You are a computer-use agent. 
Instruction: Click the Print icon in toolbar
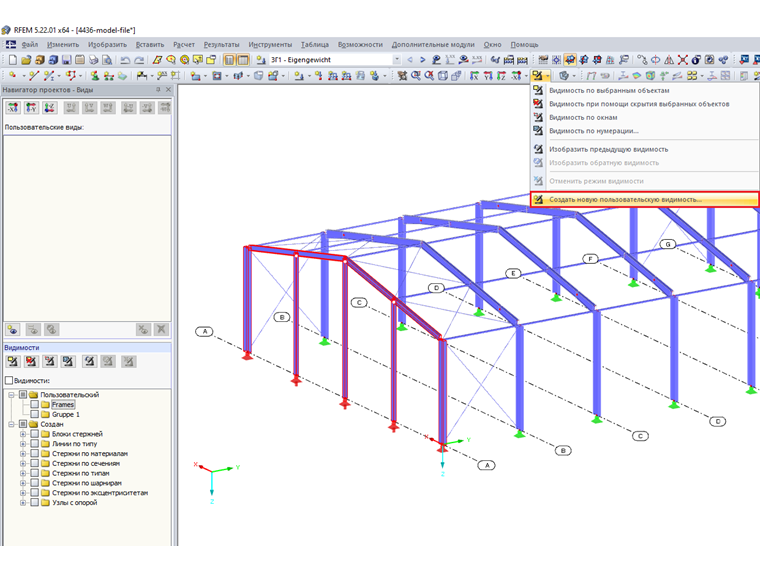pos(94,60)
